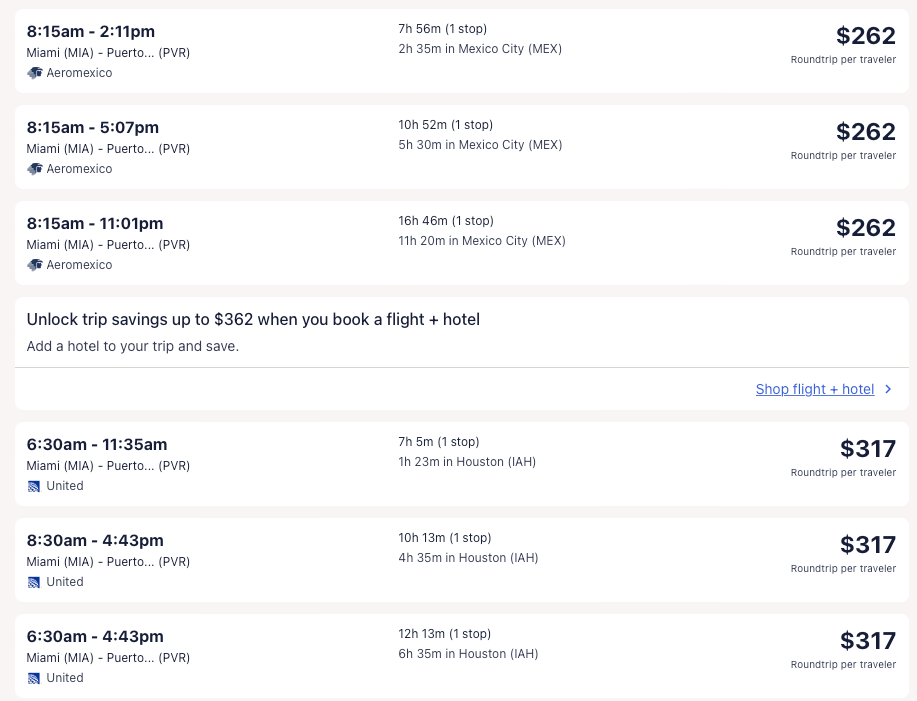Click Aeromexico logo on the 8:15am - 11:01pm flight
The width and height of the screenshot is (917, 701).
click(x=35, y=265)
